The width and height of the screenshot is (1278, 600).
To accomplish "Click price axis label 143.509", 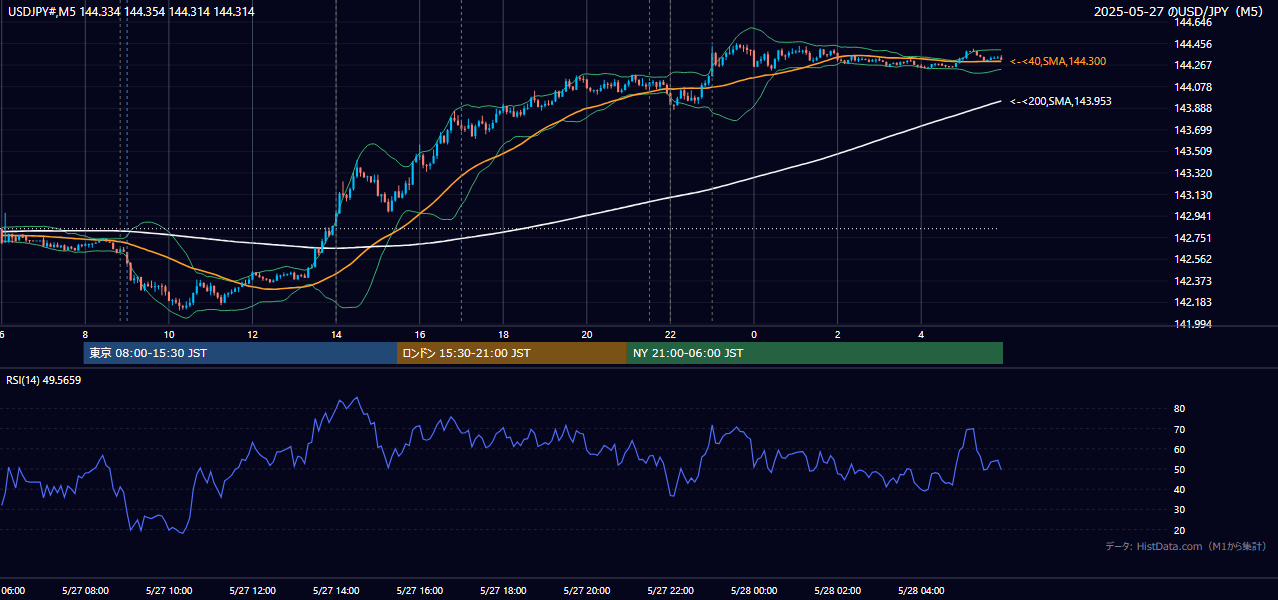I will 1193,152.
